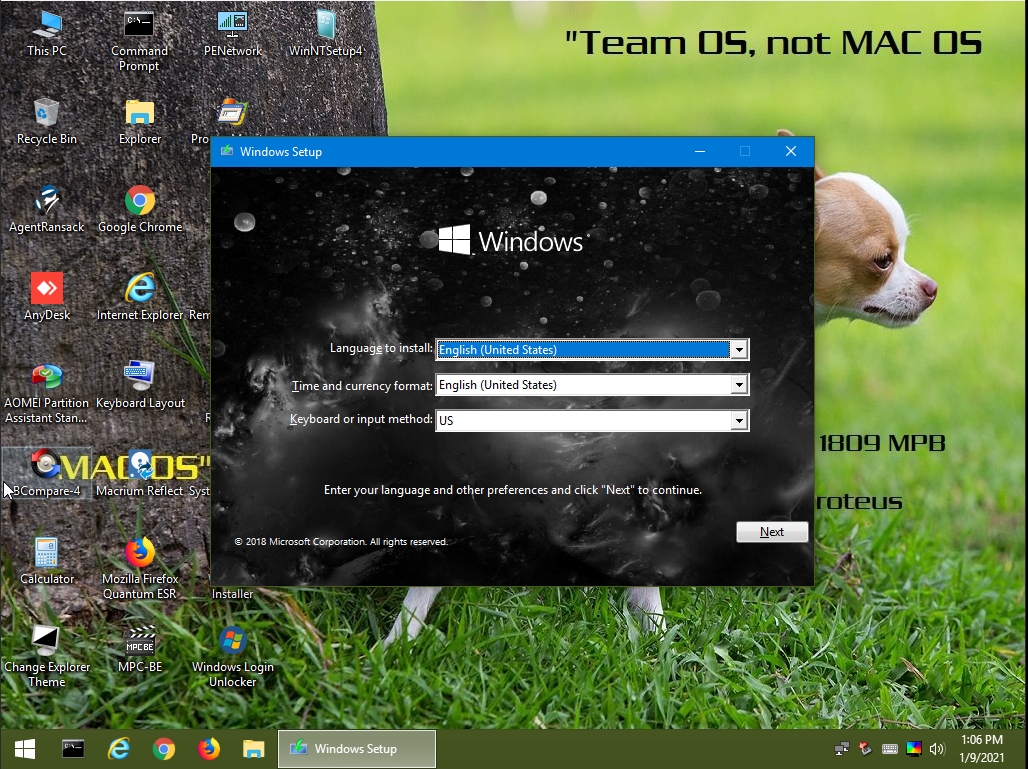The width and height of the screenshot is (1028, 769).
Task: Select the Recycle Bin icon
Action: click(x=47, y=122)
